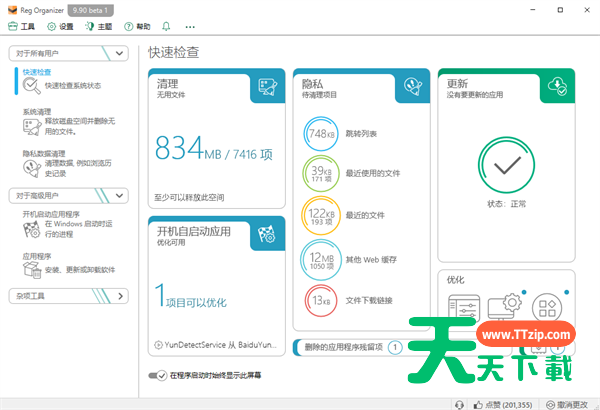Image resolution: width=600 pixels, height=410 pixels.
Task: Open 开机启动应用程序 in the sidebar
Action: [x=51, y=214]
